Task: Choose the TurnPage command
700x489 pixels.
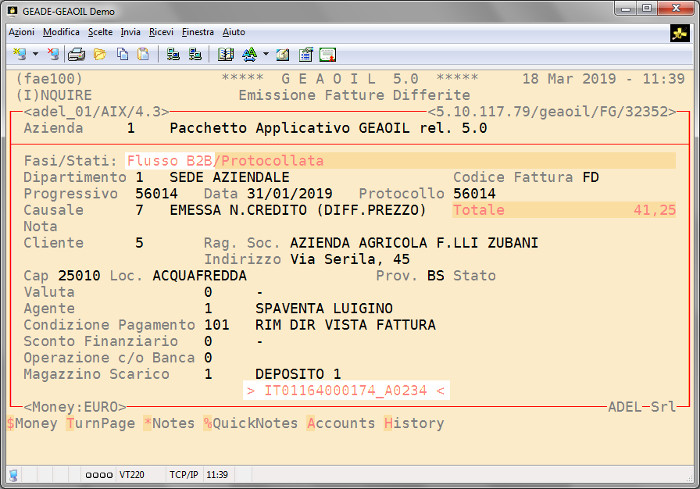Action: (100, 423)
